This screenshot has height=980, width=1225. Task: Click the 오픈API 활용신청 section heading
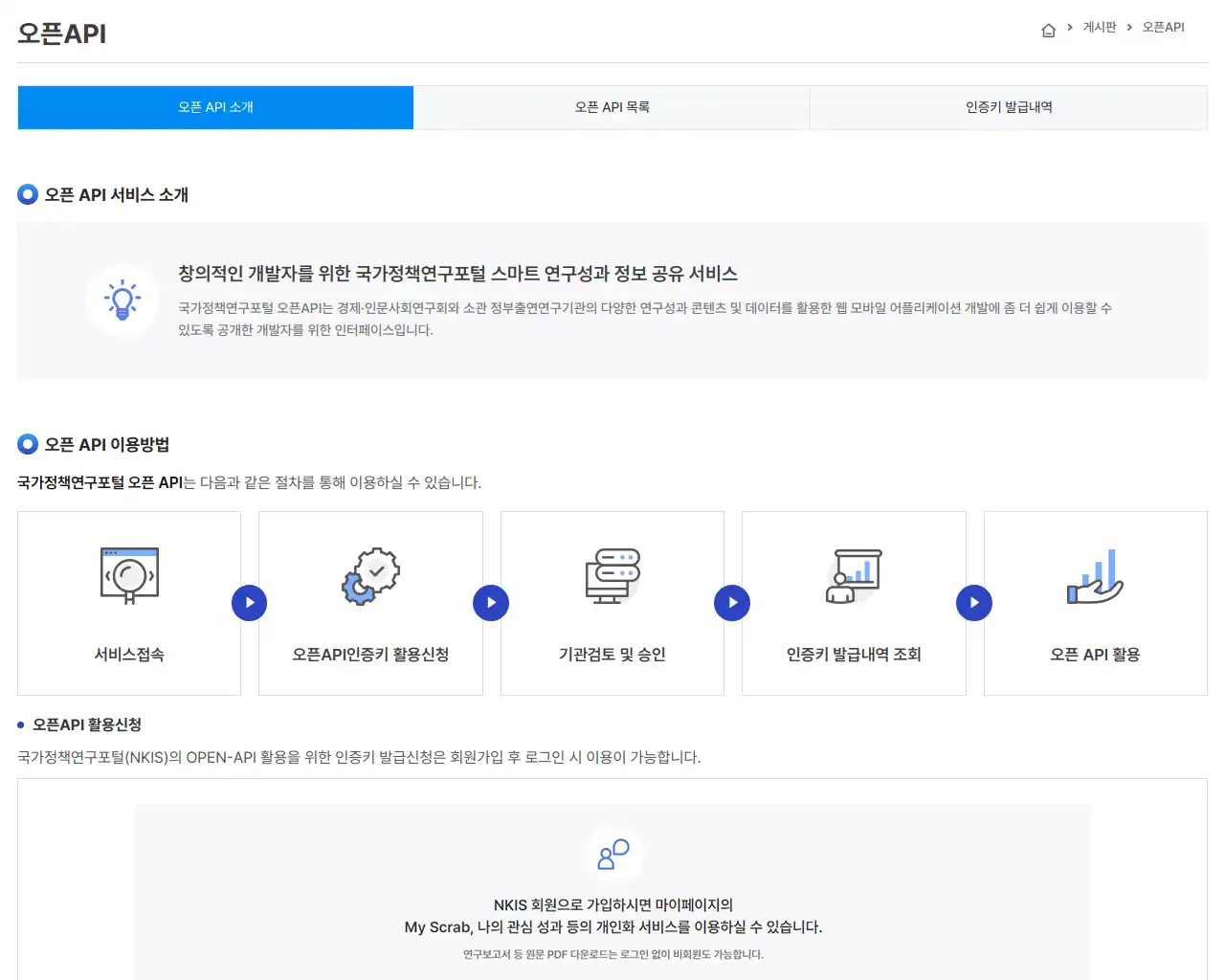click(86, 724)
